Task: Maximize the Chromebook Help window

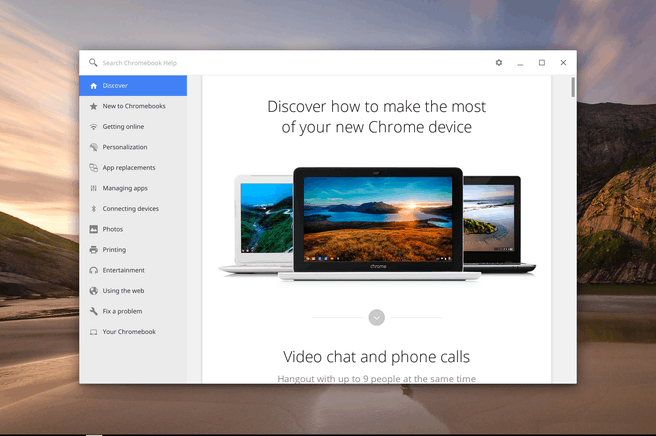Action: (x=542, y=63)
